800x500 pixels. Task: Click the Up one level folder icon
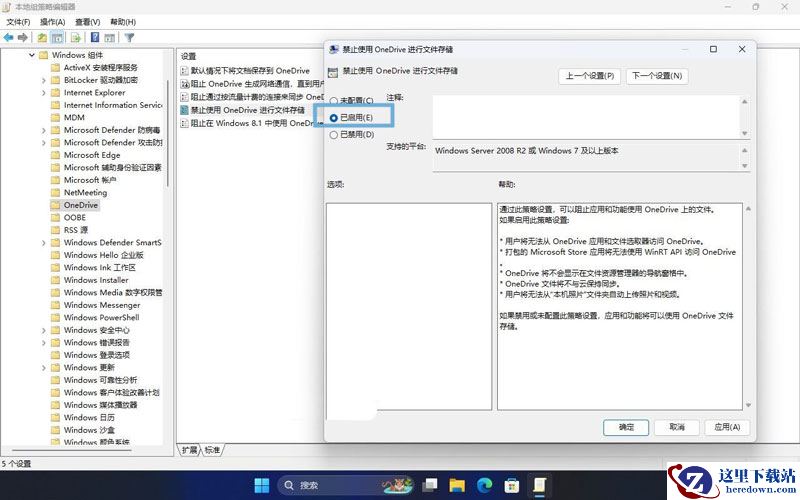point(42,37)
